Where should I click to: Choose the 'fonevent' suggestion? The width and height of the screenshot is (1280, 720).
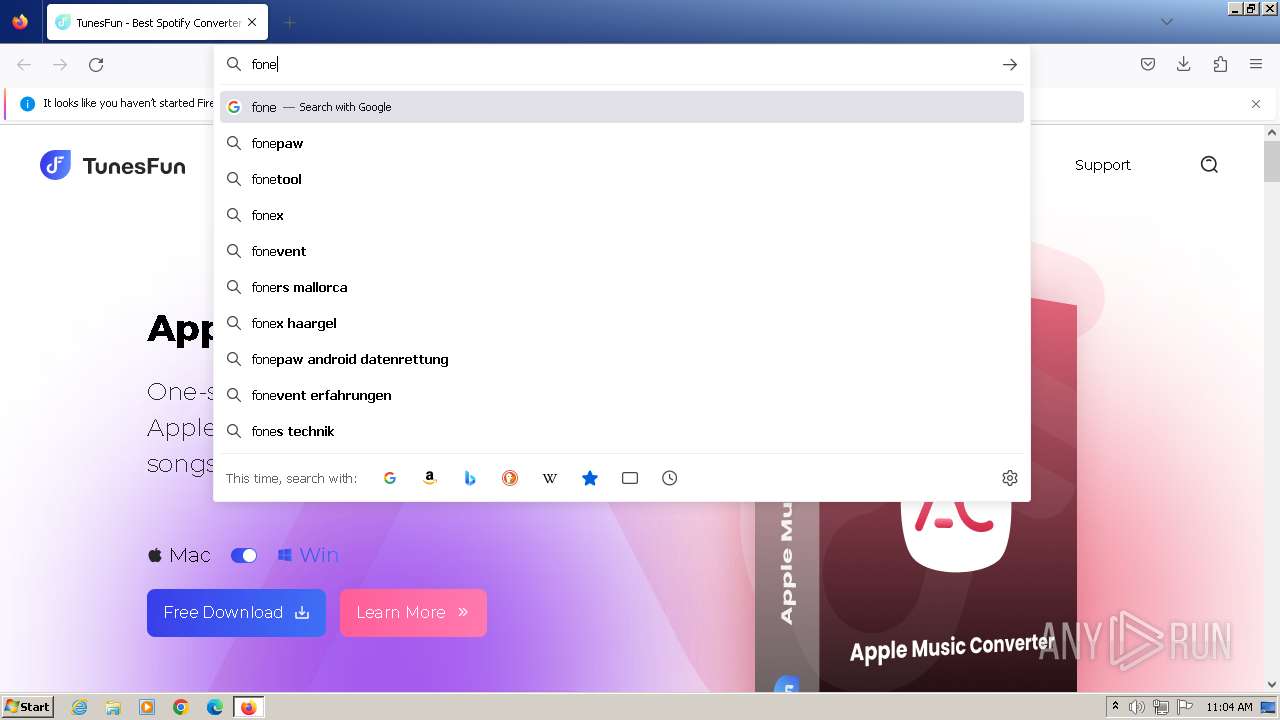click(x=622, y=251)
